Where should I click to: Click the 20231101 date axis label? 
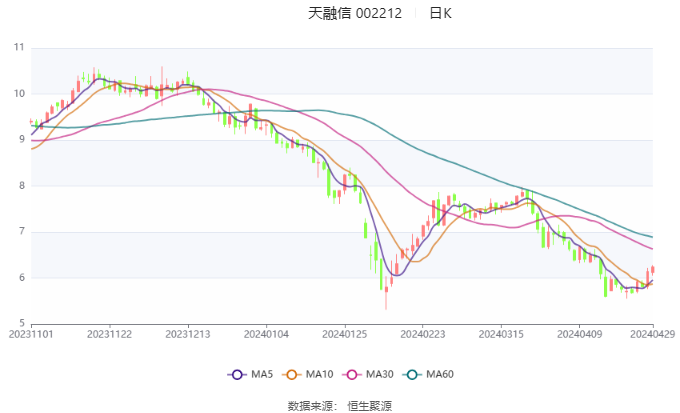click(31, 334)
